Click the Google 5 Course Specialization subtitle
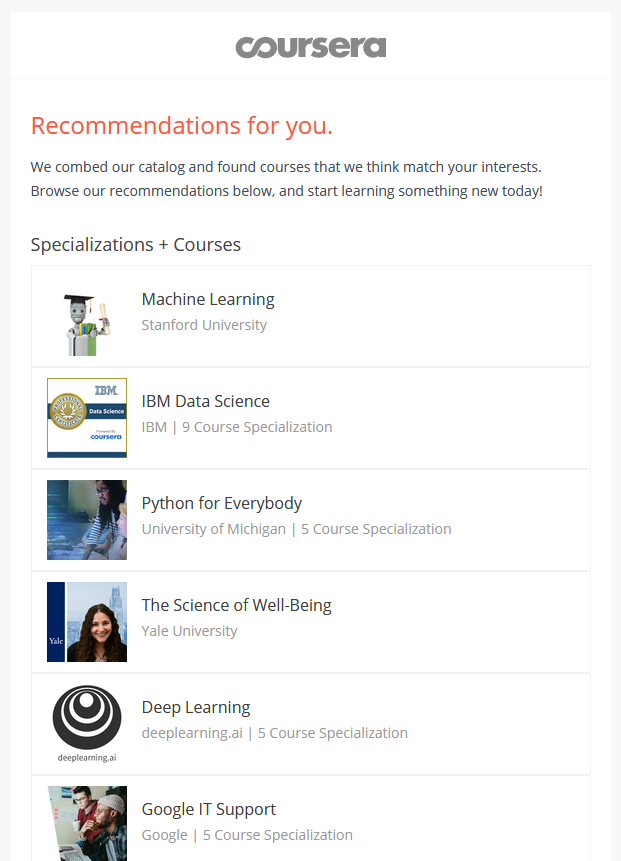 pyautogui.click(x=247, y=835)
